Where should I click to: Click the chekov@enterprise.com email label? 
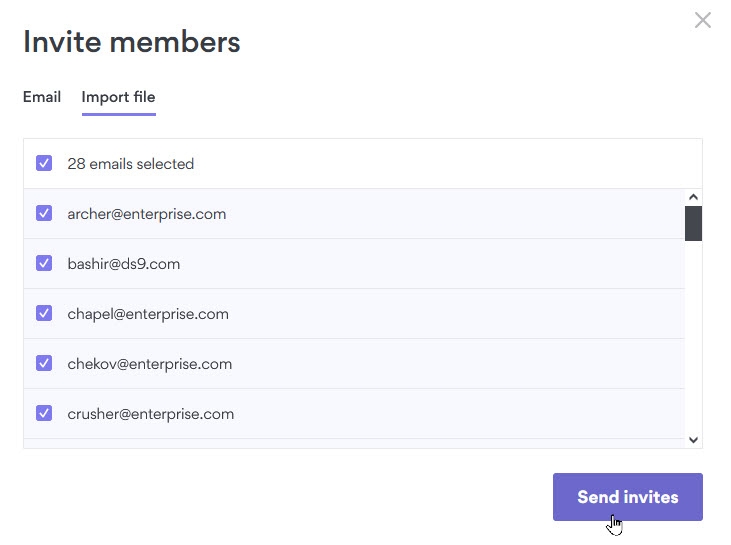[x=150, y=364]
